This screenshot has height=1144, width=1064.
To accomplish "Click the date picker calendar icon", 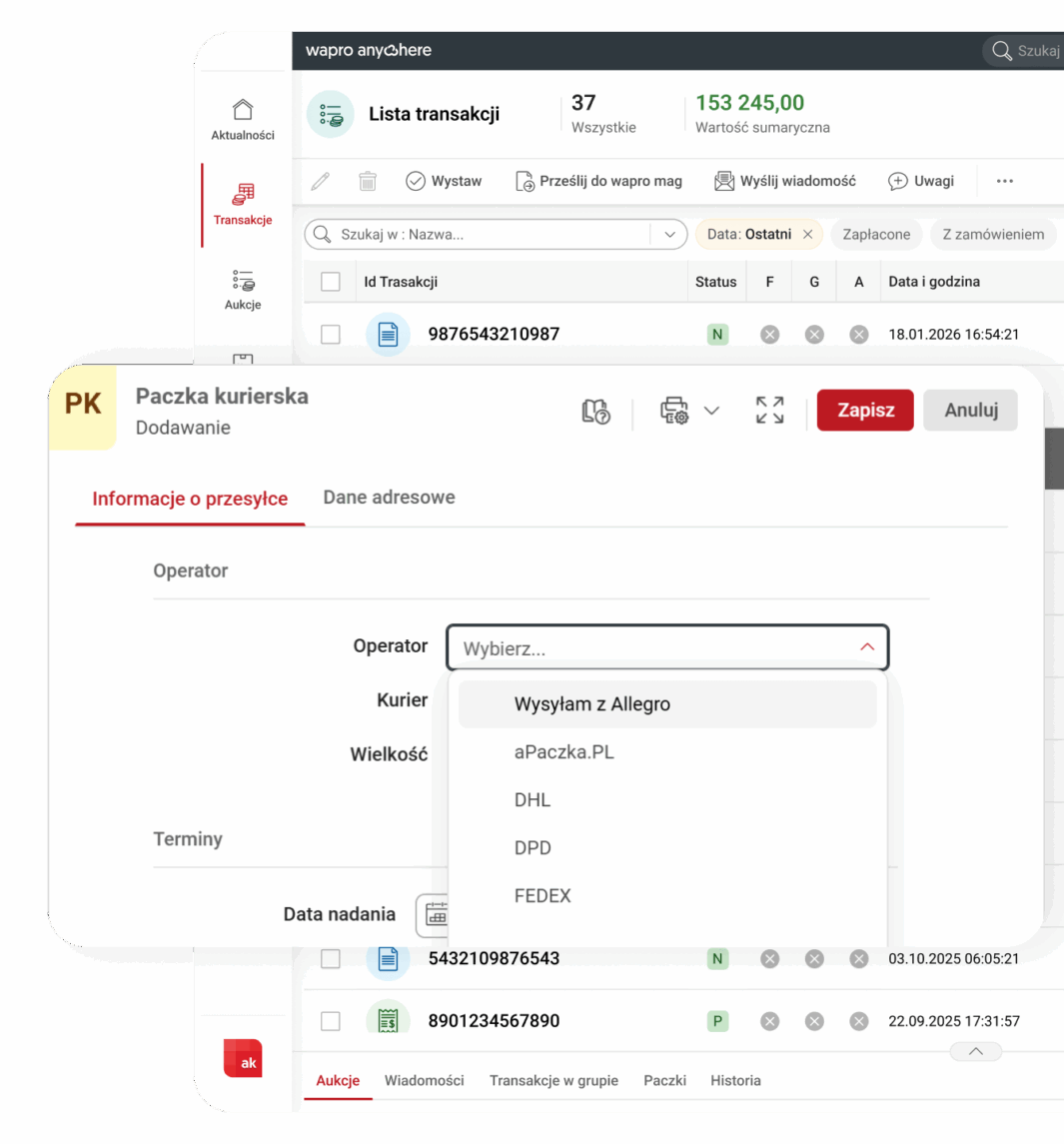I will pyautogui.click(x=436, y=913).
